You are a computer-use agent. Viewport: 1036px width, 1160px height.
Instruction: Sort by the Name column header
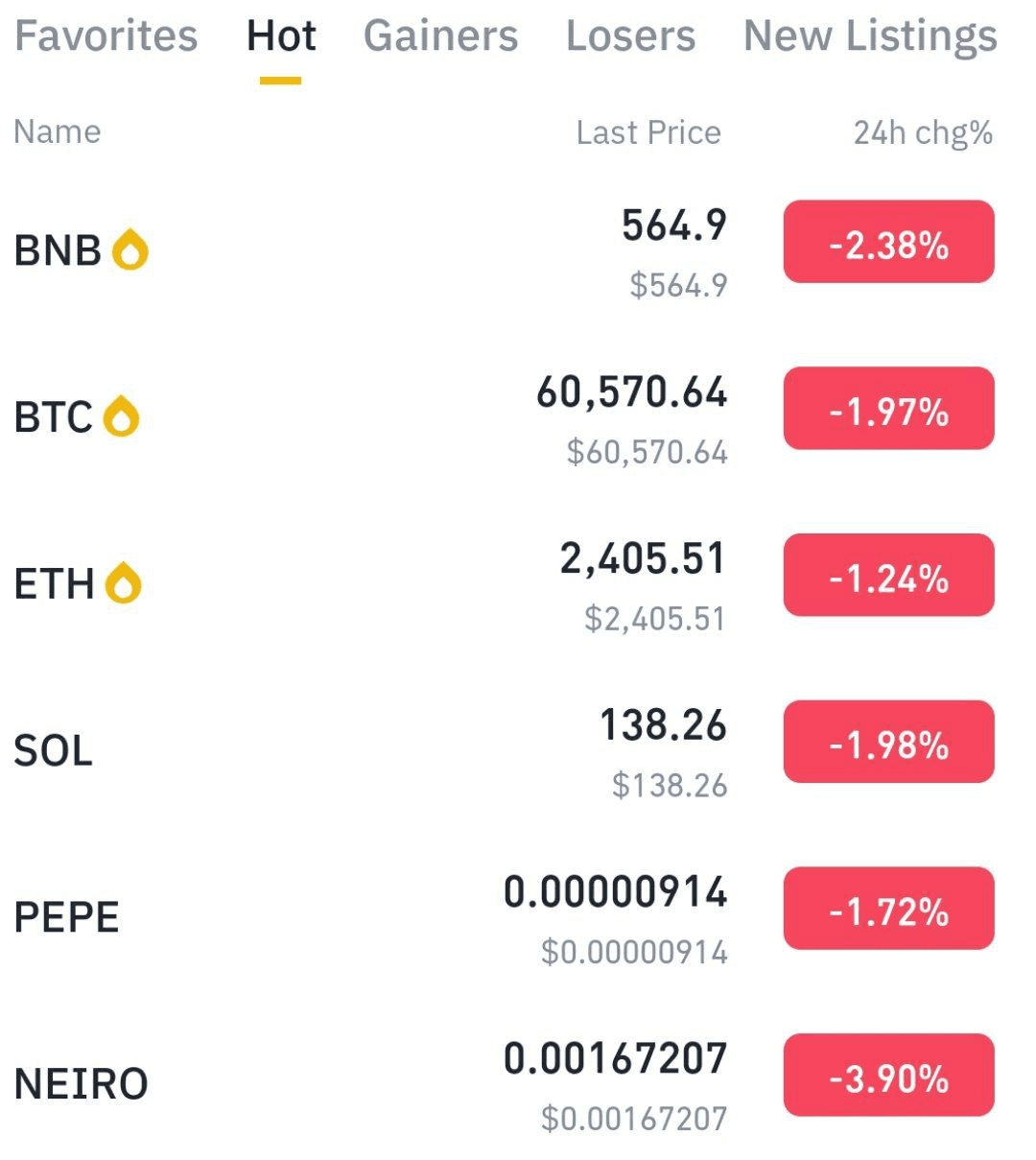tap(58, 131)
